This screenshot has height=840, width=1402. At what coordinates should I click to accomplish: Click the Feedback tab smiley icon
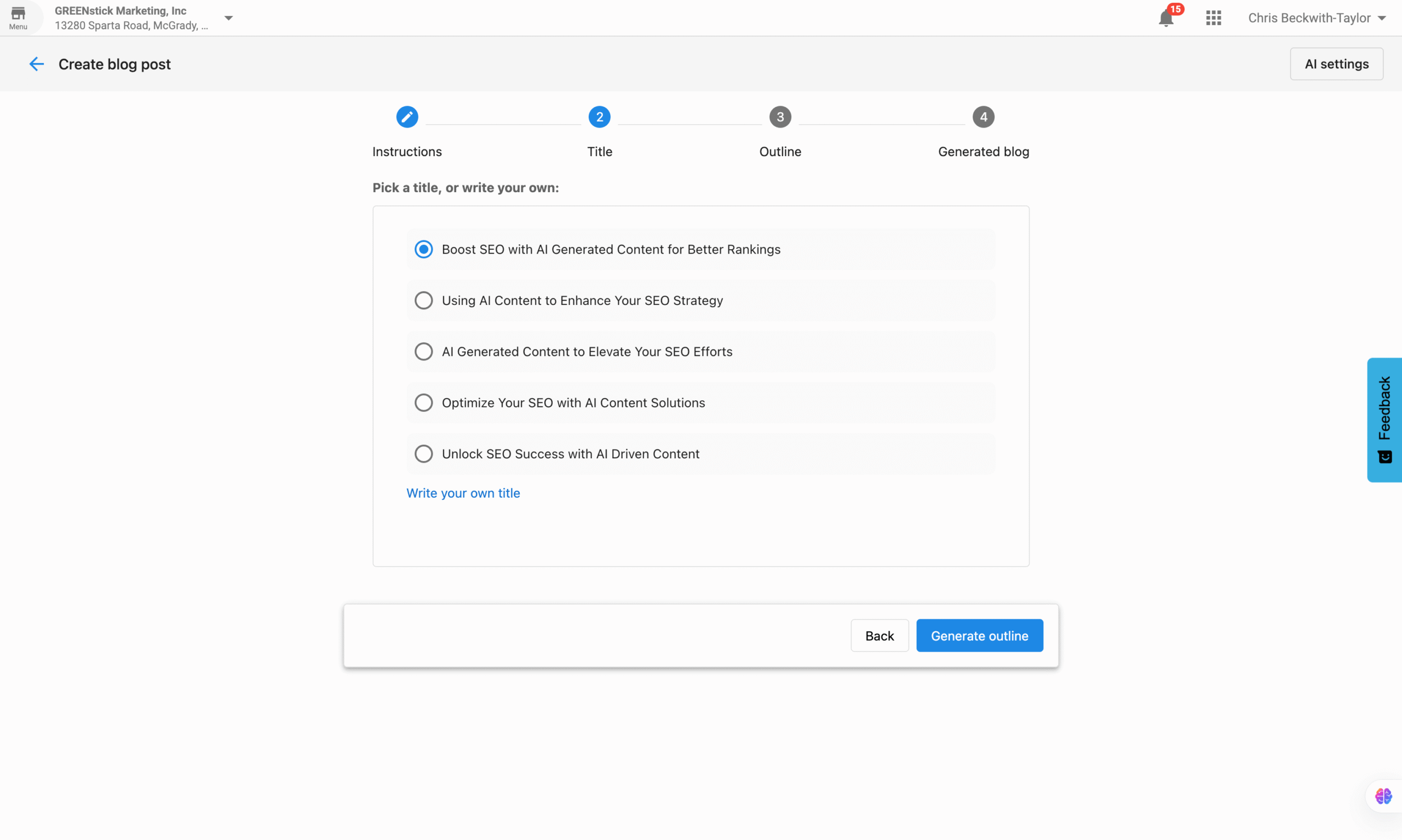tap(1384, 457)
